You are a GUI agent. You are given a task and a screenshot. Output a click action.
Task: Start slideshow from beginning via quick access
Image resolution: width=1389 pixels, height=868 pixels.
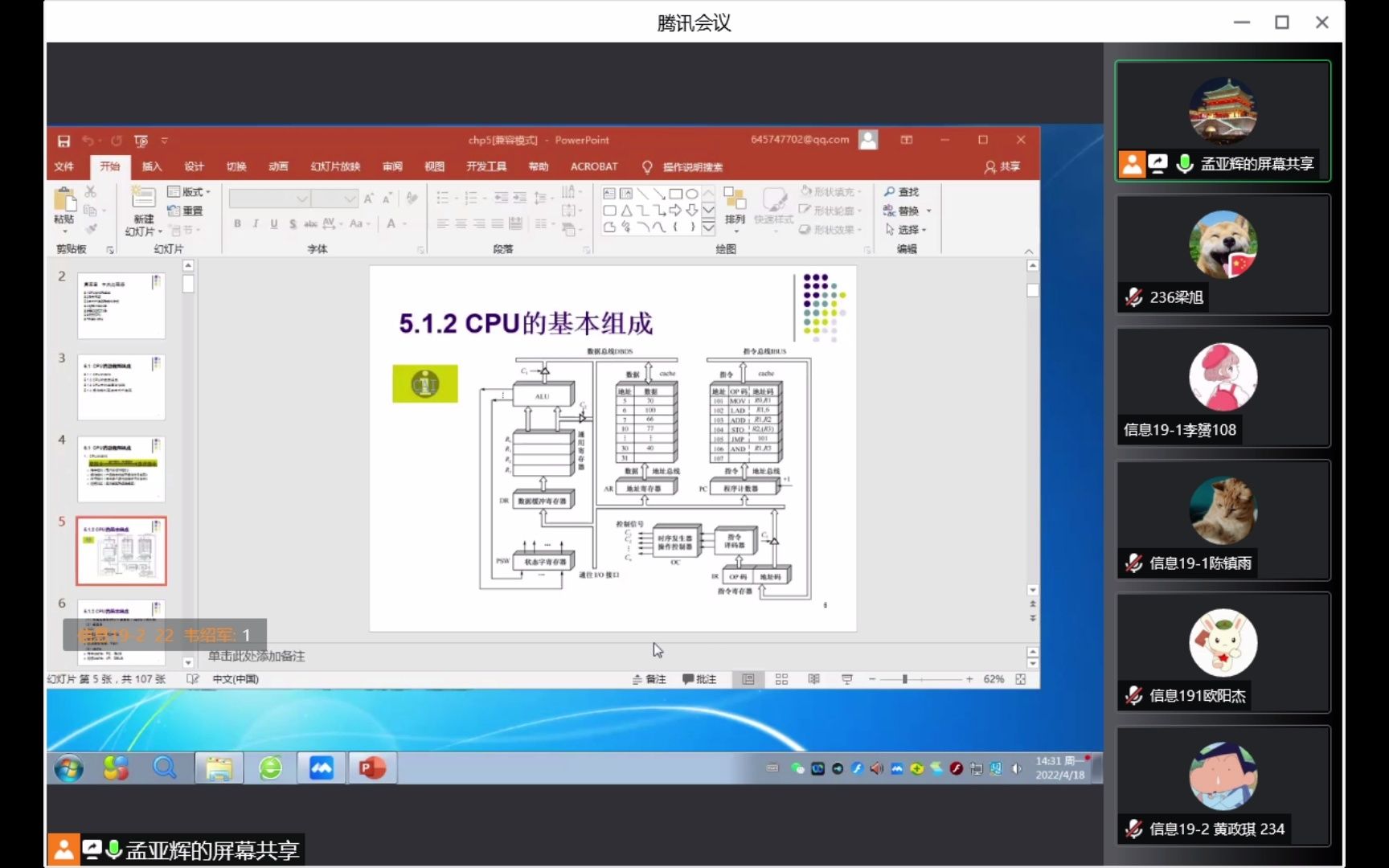click(x=141, y=141)
